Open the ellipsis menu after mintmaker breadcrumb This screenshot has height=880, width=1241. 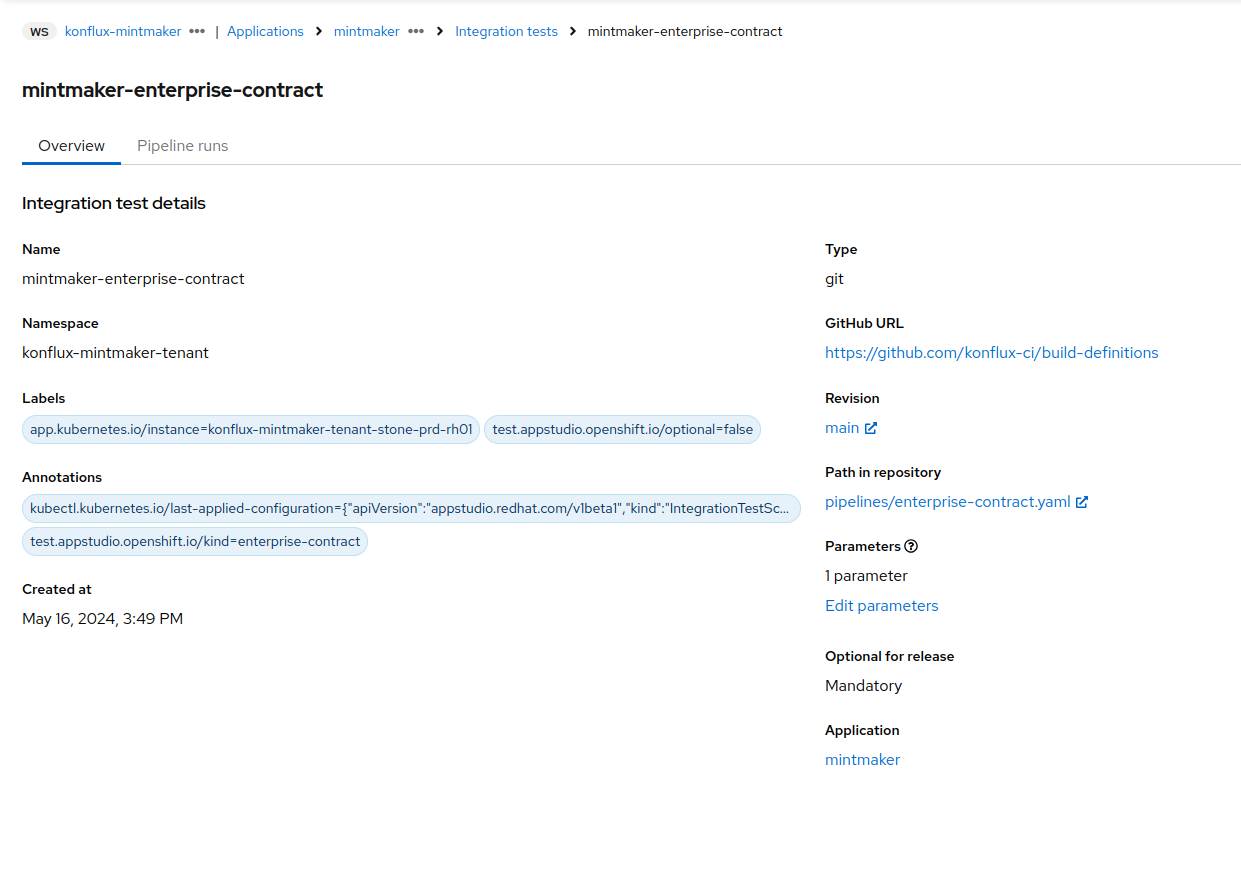[415, 32]
